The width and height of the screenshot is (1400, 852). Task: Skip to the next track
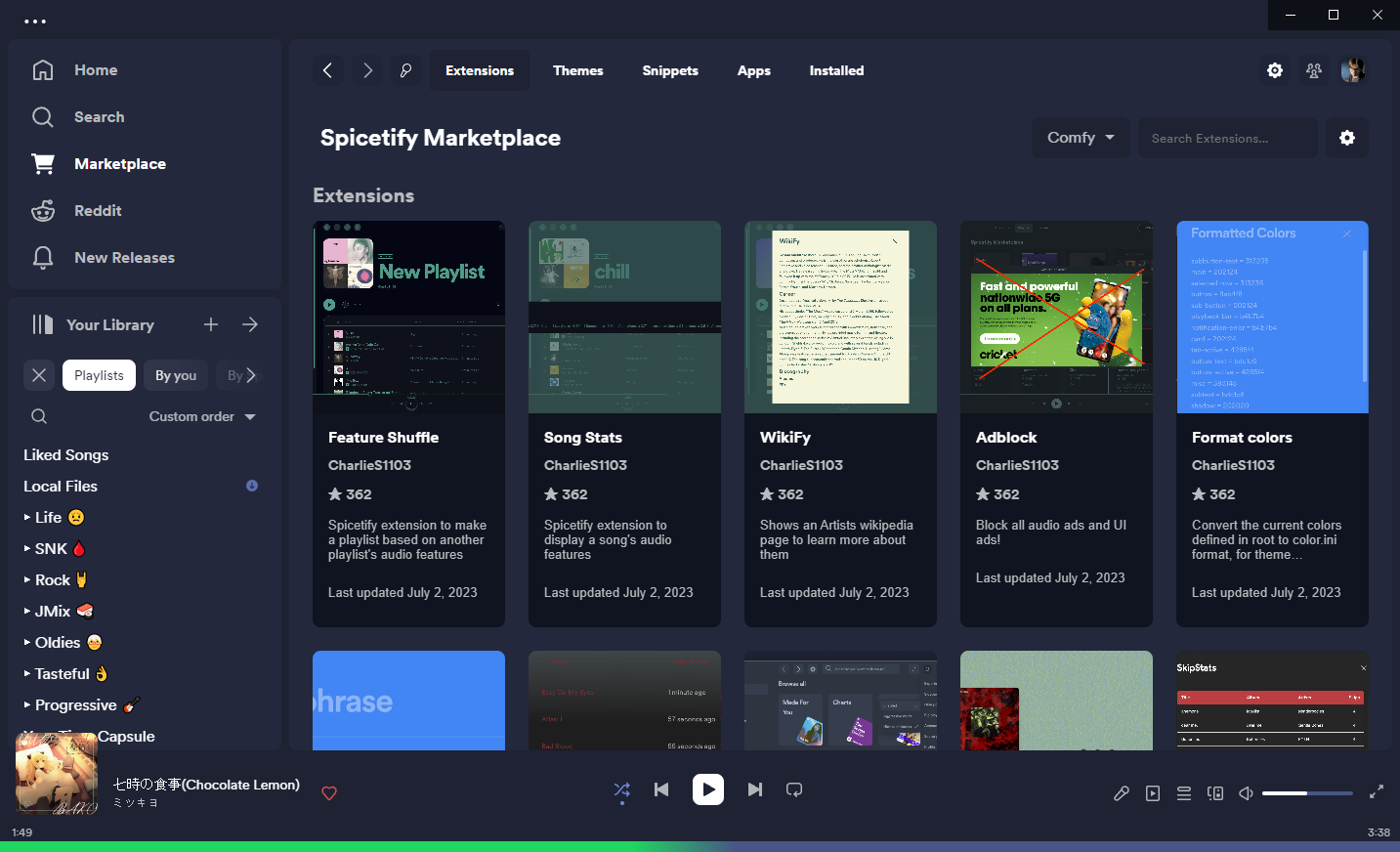pos(755,789)
